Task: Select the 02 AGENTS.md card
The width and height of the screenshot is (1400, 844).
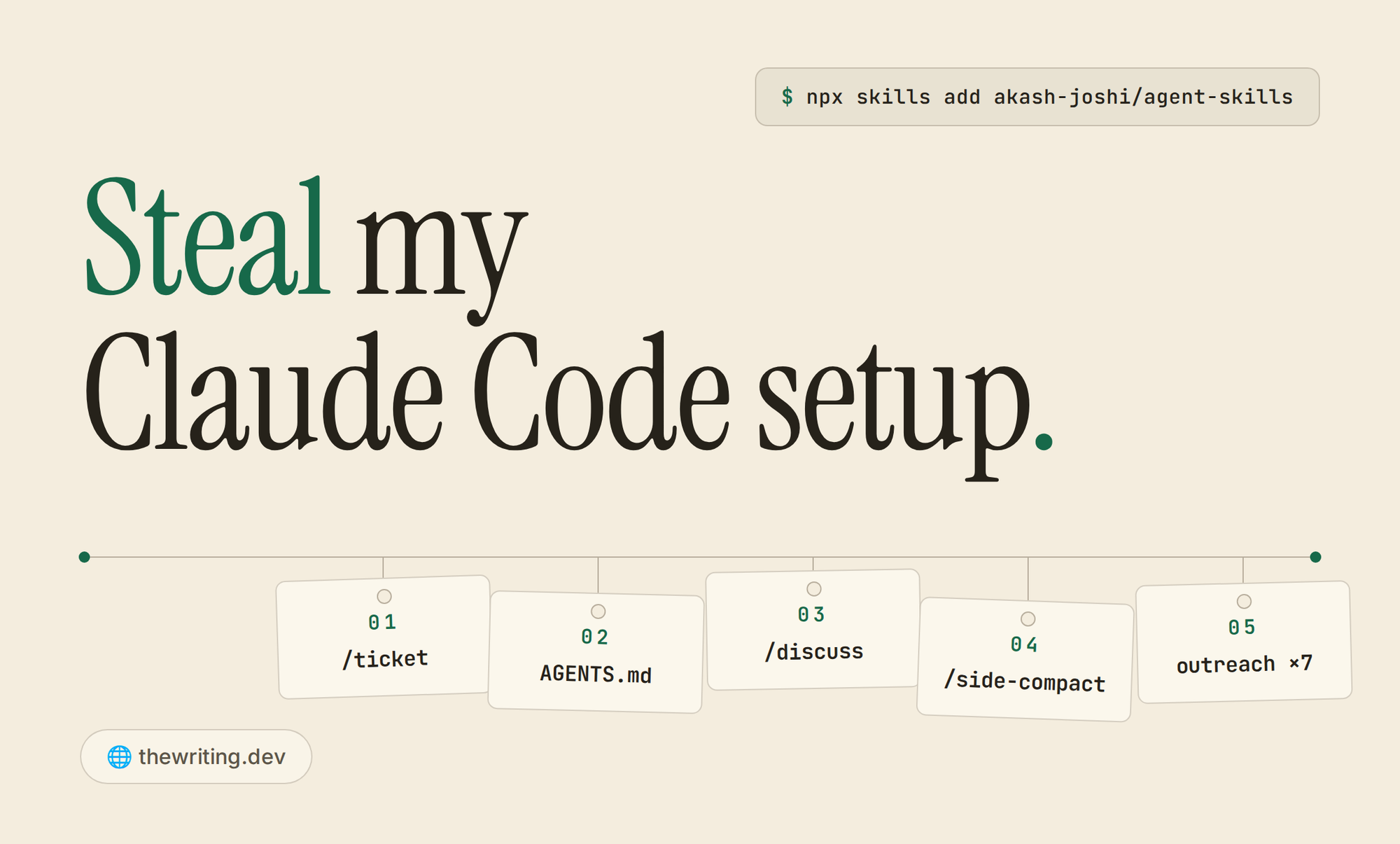Action: point(596,652)
